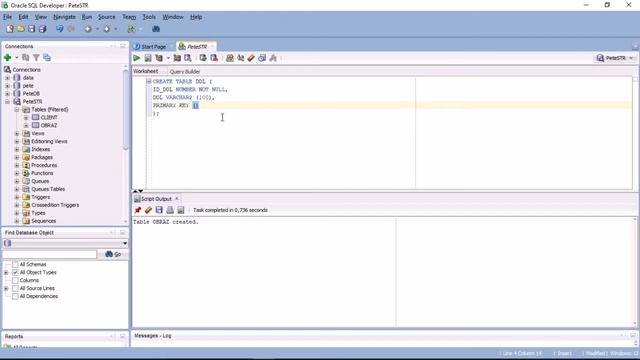Click the code fold toggle beside CREATE TABLE
This screenshot has height=360, width=640.
click(x=149, y=81)
